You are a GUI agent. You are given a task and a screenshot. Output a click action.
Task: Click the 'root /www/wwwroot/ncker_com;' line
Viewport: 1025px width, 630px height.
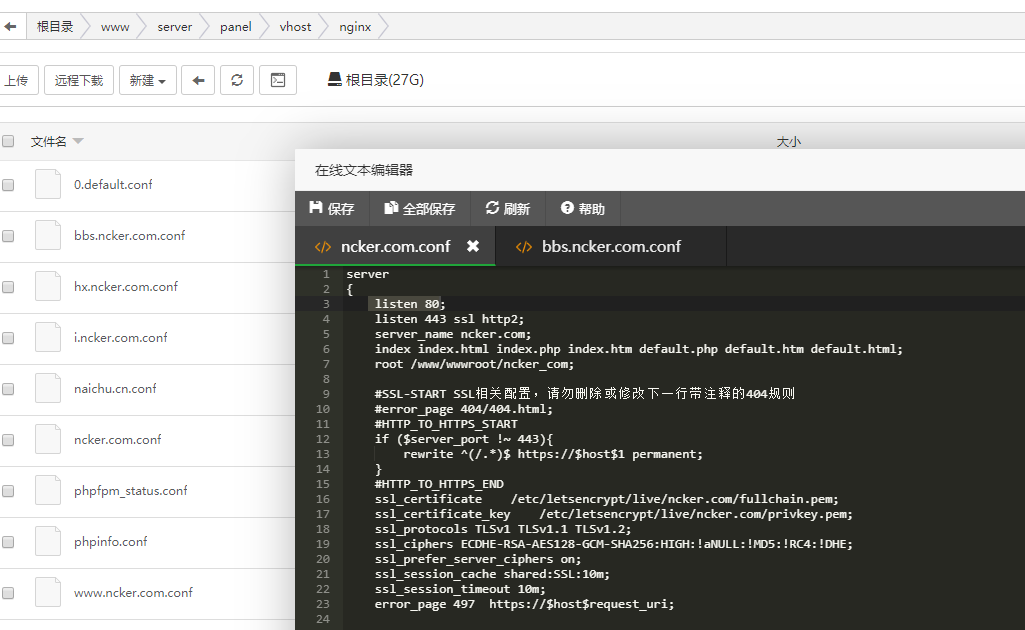tap(474, 364)
